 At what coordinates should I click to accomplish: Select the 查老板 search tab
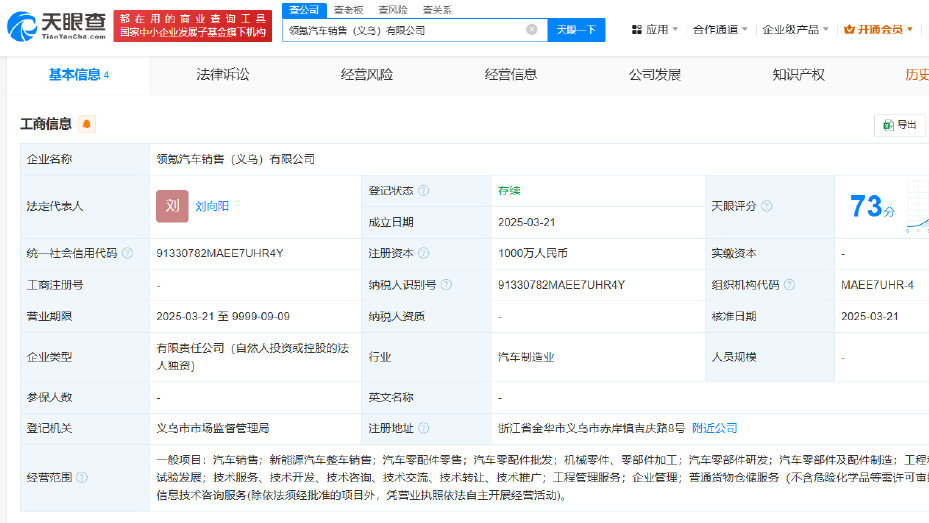348,10
